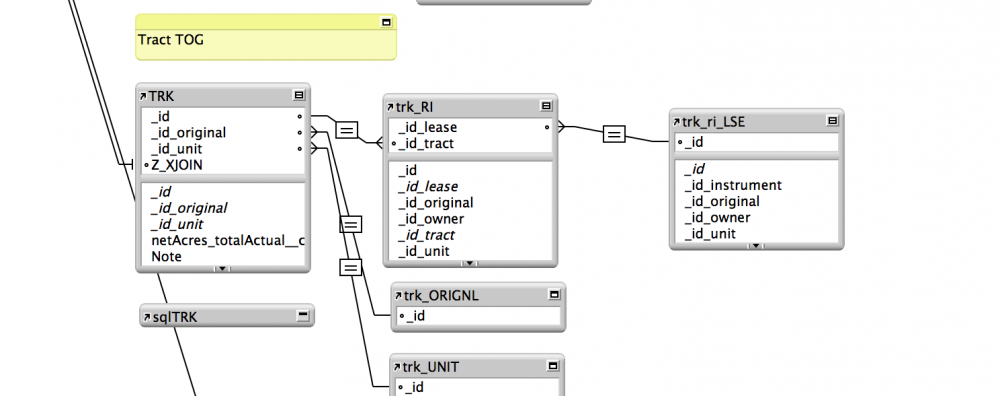Image resolution: width=1000 pixels, height=396 pixels.
Task: Collapse the Tract TOG note
Action: (386, 22)
